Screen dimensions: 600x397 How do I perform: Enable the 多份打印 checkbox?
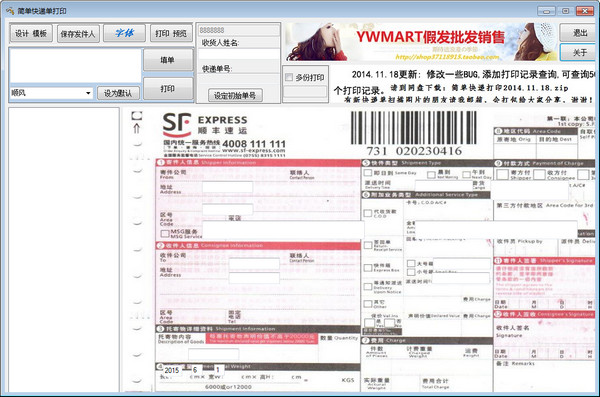tap(289, 77)
